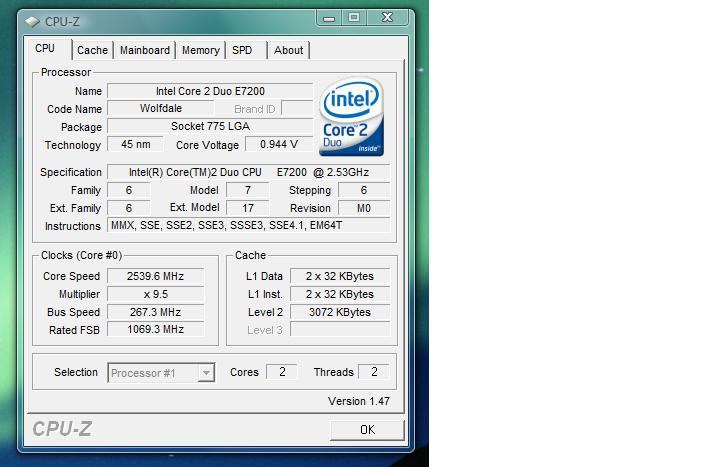The image size is (720, 467).
Task: Click the CPU-Z title bar icon
Action: 32,22
